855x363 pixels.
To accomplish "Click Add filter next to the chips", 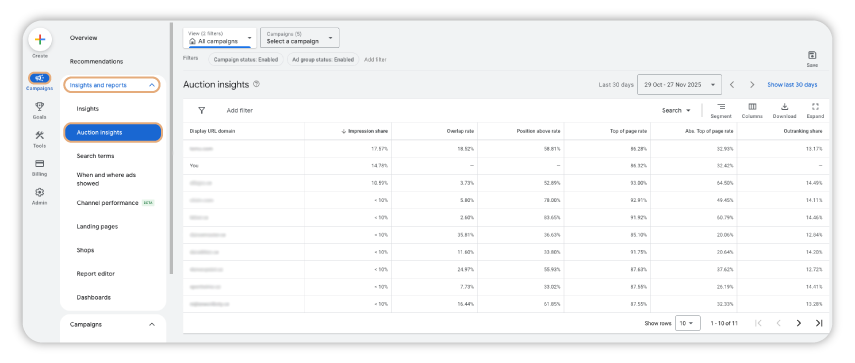I will tap(375, 59).
